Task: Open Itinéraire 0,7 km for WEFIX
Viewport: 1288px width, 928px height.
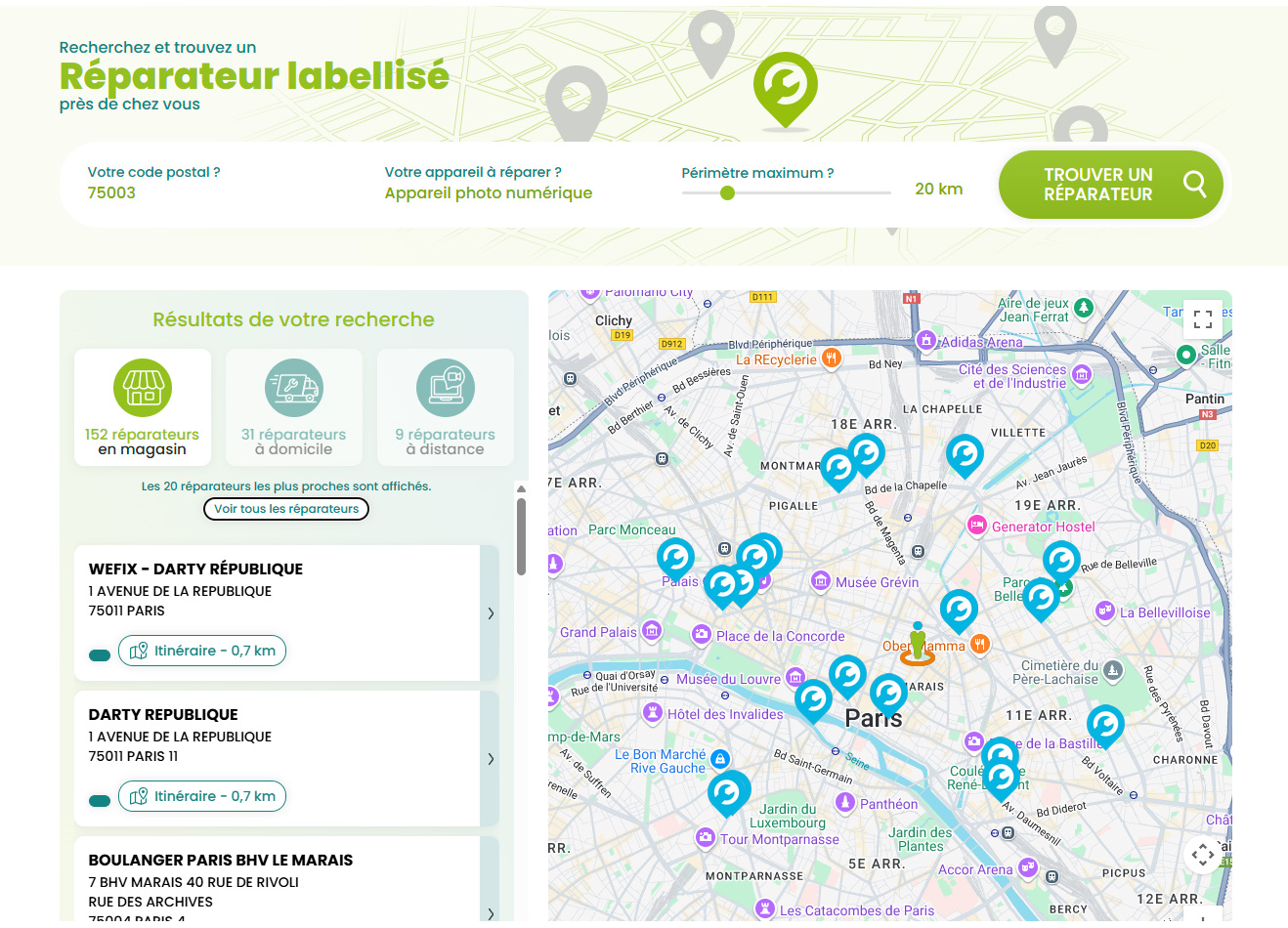Action: pyautogui.click(x=202, y=651)
